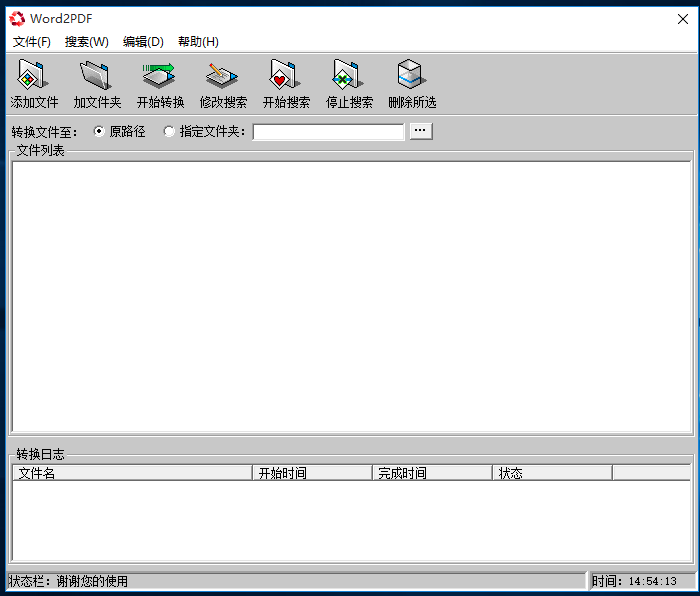Viewport: 700px width, 596px height.
Task: Open the 帮助(H) menu
Action: click(198, 42)
